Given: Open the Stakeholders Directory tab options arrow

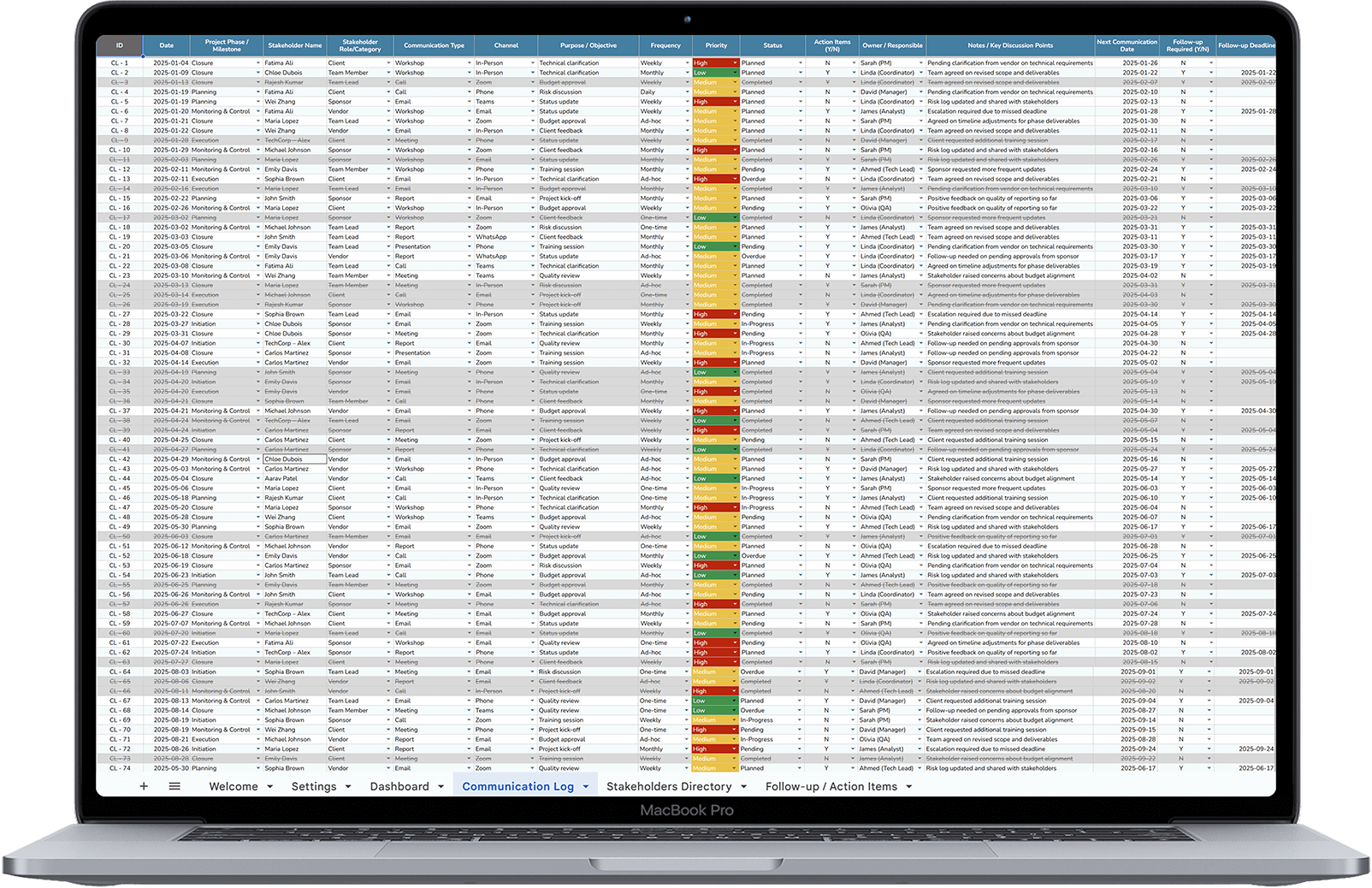Looking at the screenshot, I should pos(743,787).
